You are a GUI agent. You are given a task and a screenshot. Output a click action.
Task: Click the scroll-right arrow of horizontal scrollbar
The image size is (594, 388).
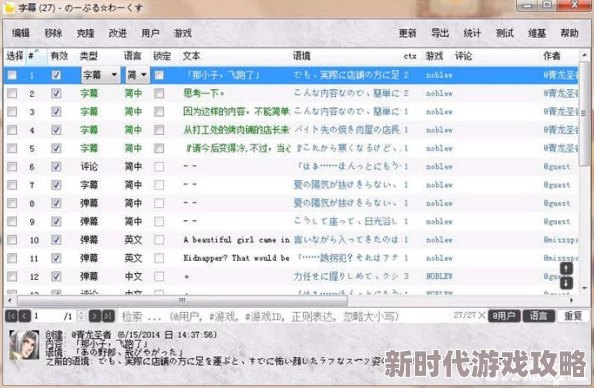571,300
